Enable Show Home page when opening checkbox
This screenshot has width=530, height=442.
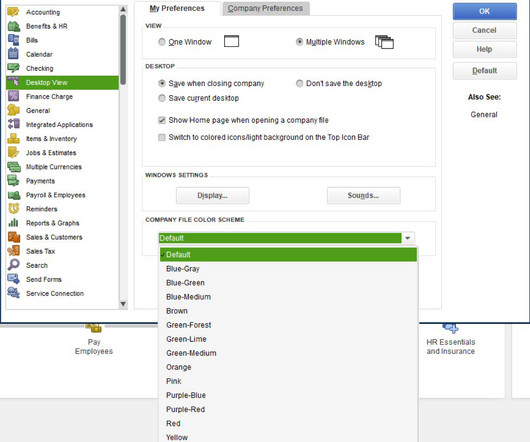click(162, 120)
